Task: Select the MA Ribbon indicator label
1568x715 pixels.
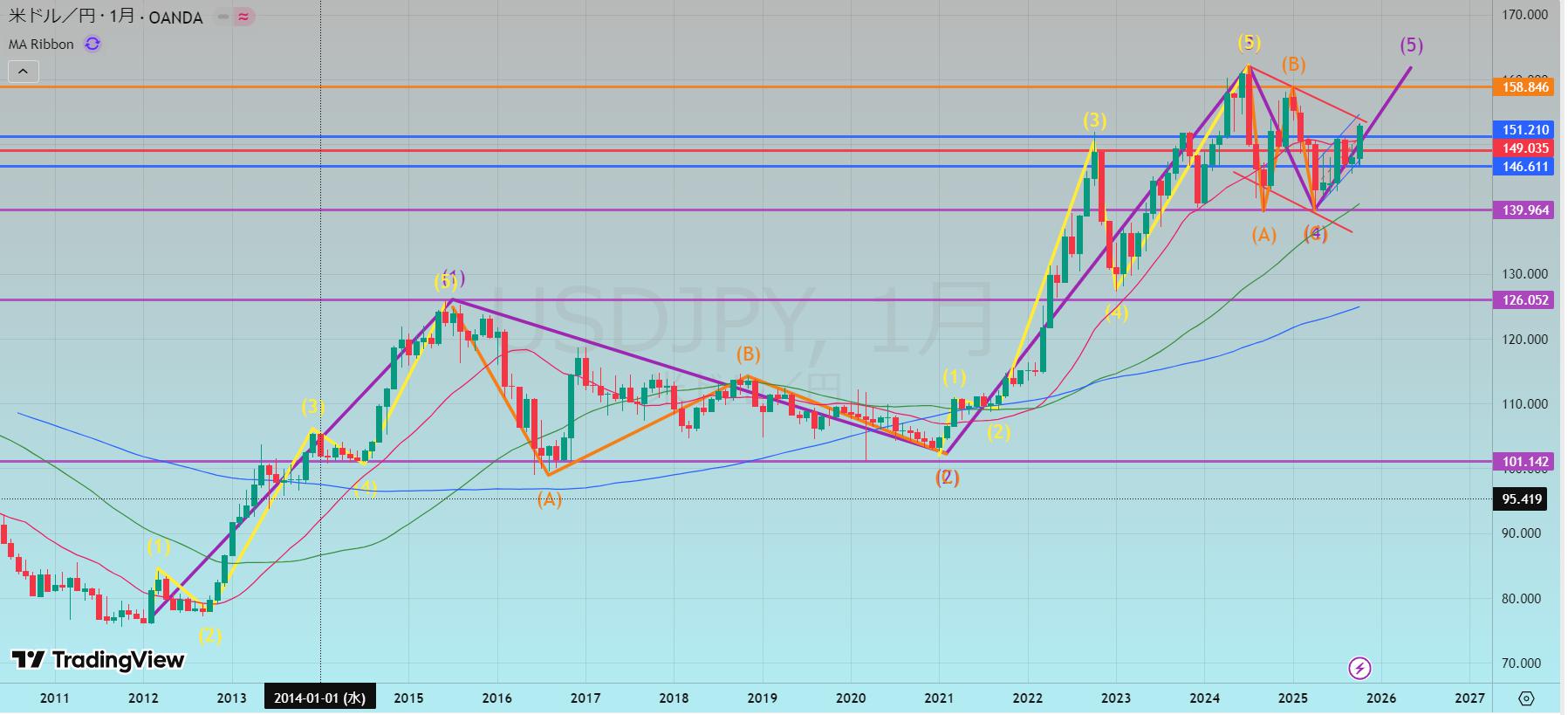Action: [41, 44]
